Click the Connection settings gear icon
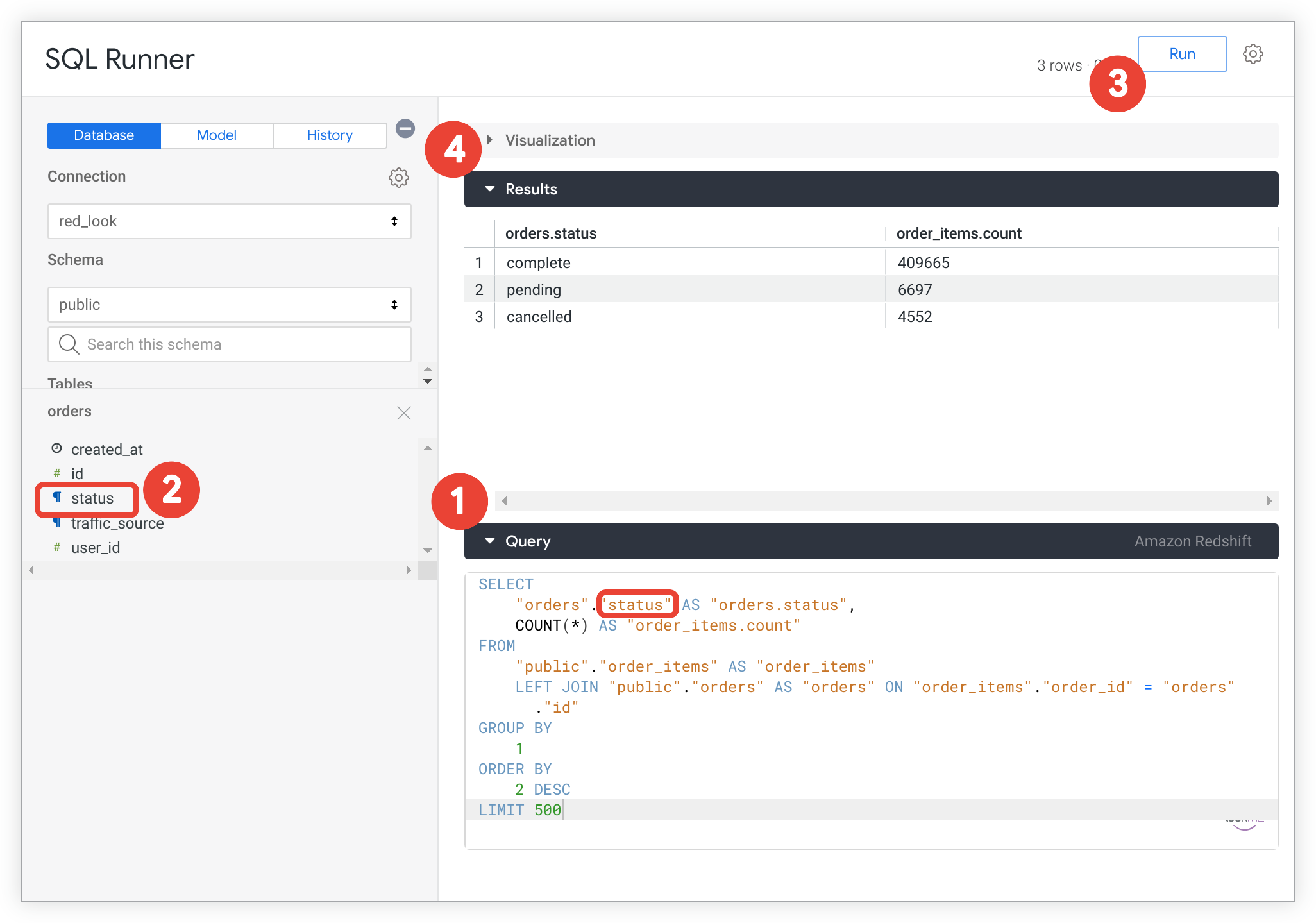 click(399, 178)
